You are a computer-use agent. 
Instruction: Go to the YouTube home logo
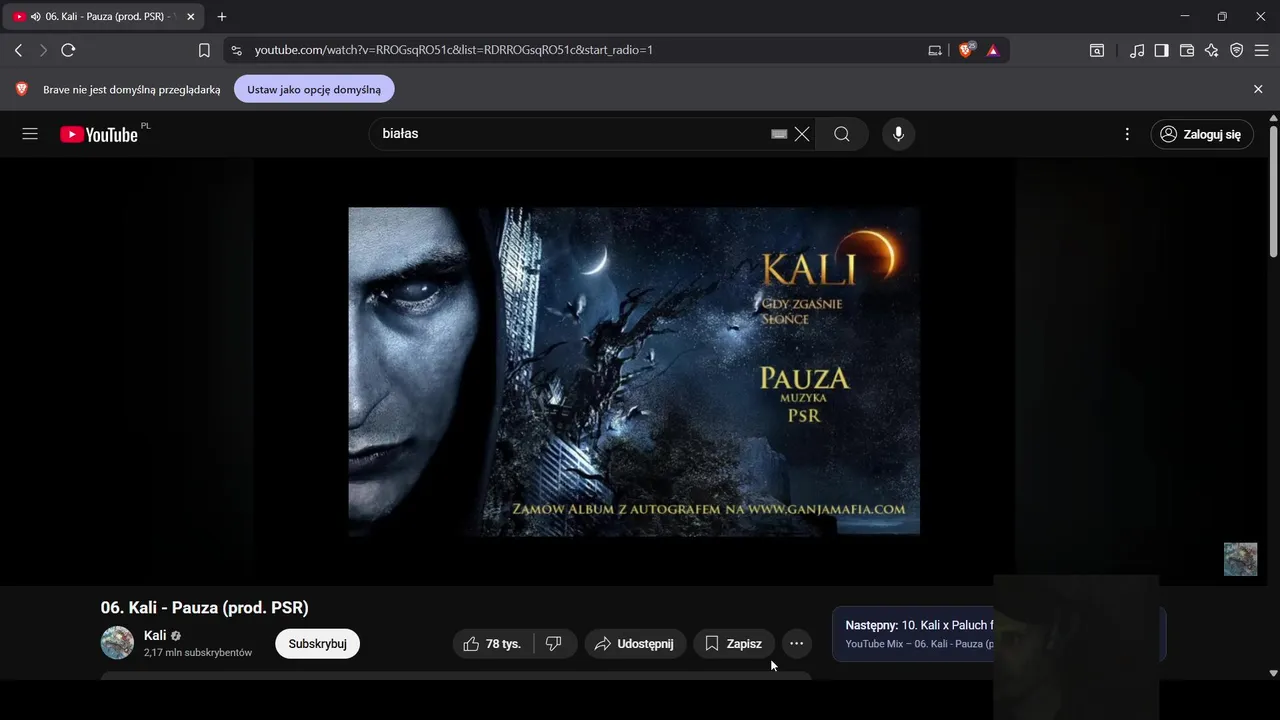tap(98, 134)
